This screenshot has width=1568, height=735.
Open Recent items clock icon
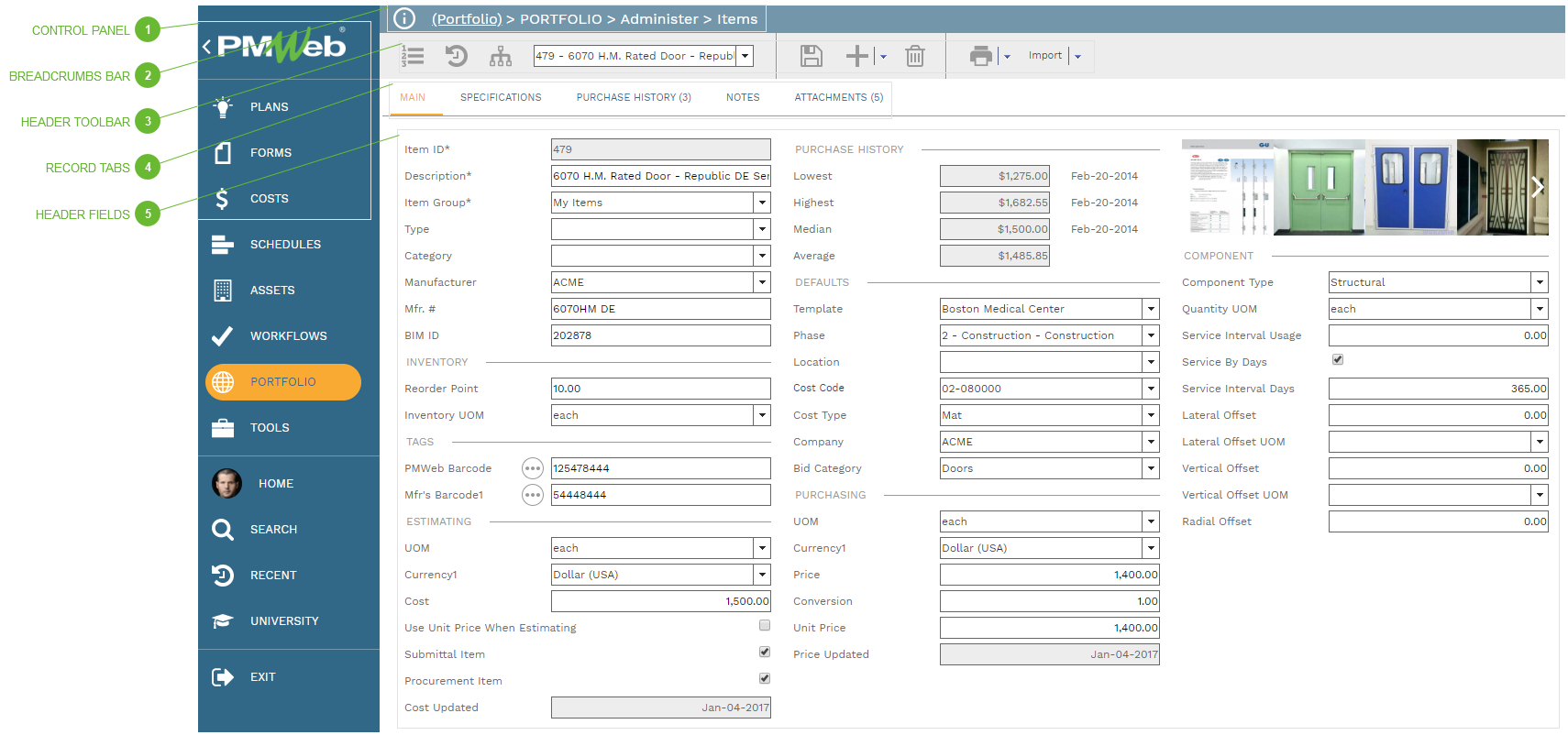pos(223,576)
